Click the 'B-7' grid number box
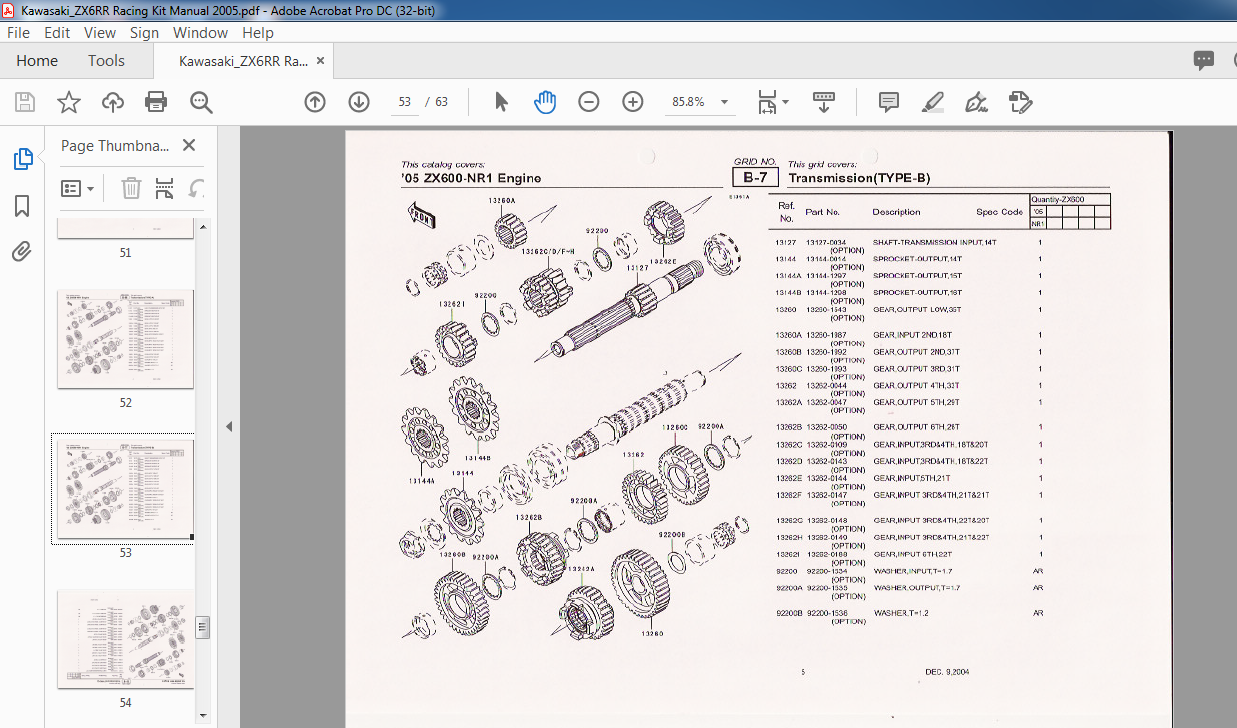This screenshot has width=1237, height=728. (755, 178)
